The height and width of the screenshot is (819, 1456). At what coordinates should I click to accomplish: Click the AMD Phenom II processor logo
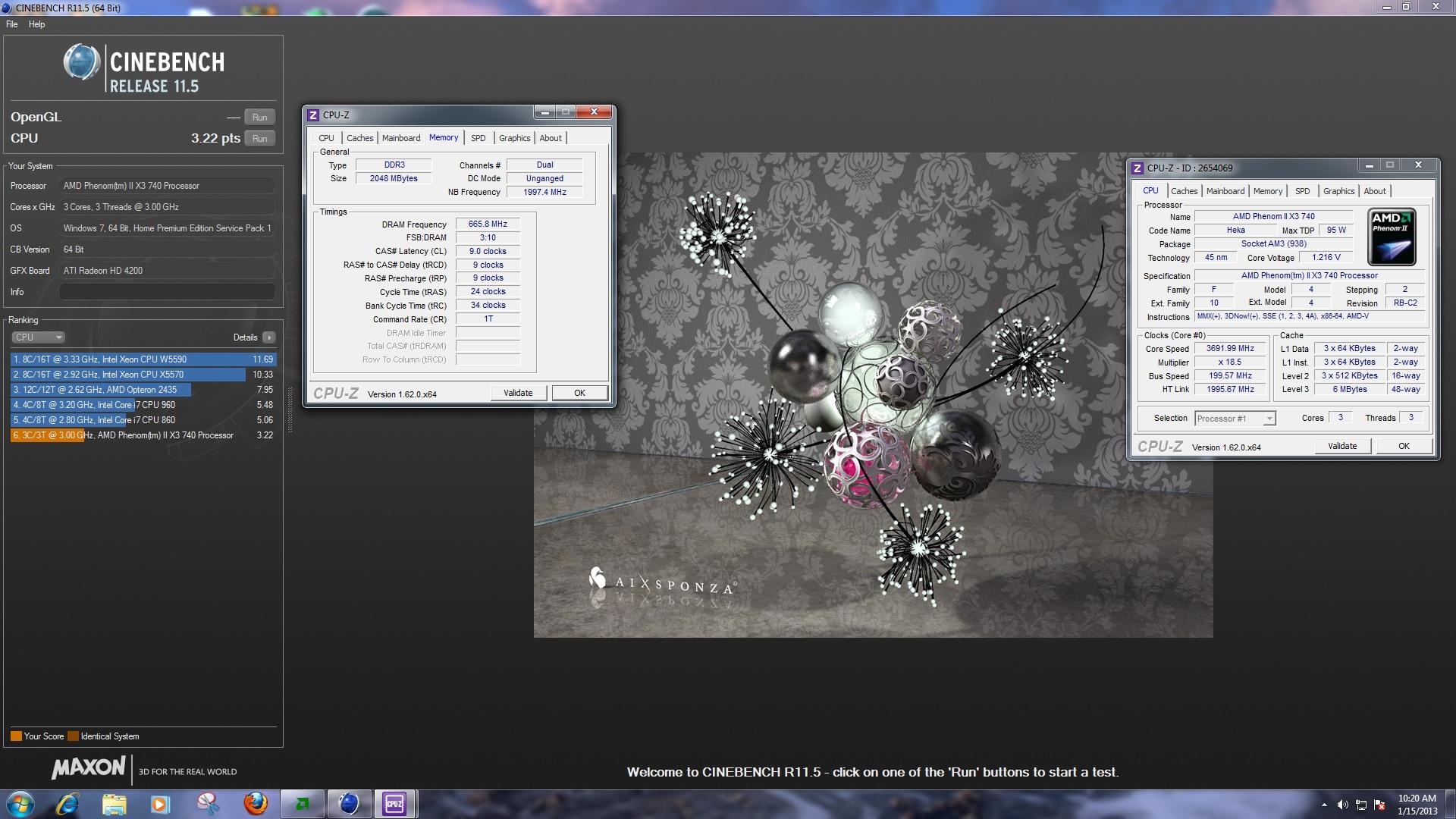[1392, 237]
